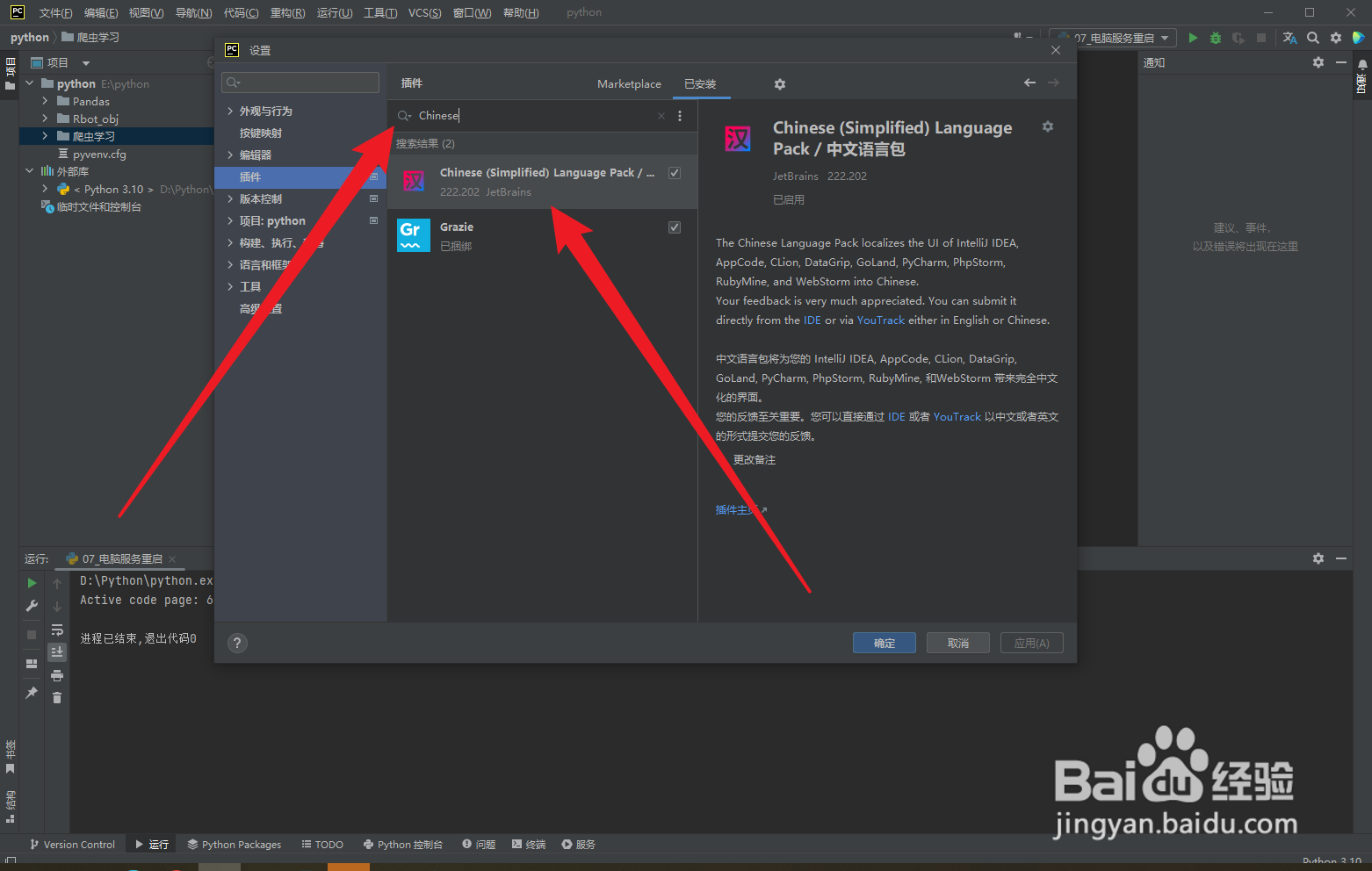Click the 确定 button

point(885,643)
